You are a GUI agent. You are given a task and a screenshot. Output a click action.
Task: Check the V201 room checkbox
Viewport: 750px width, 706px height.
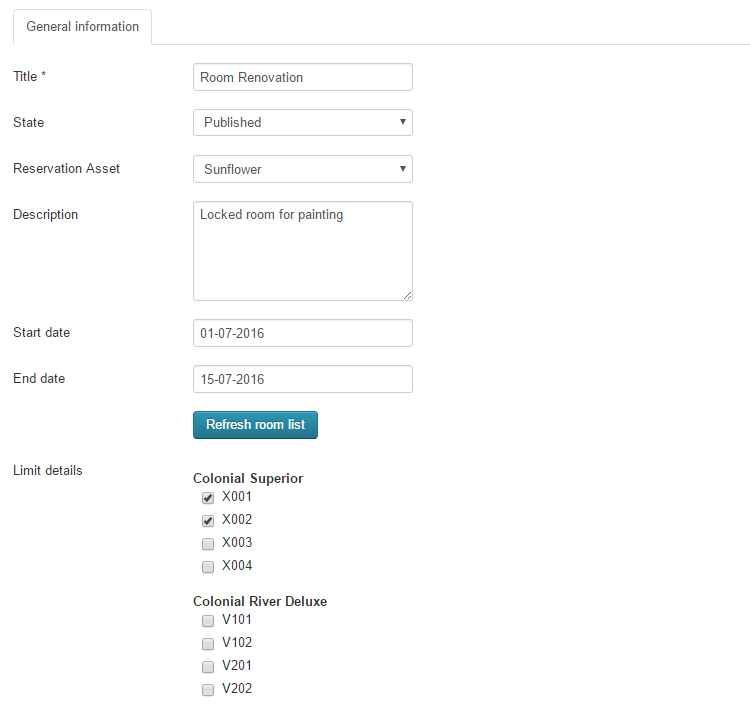click(x=208, y=667)
